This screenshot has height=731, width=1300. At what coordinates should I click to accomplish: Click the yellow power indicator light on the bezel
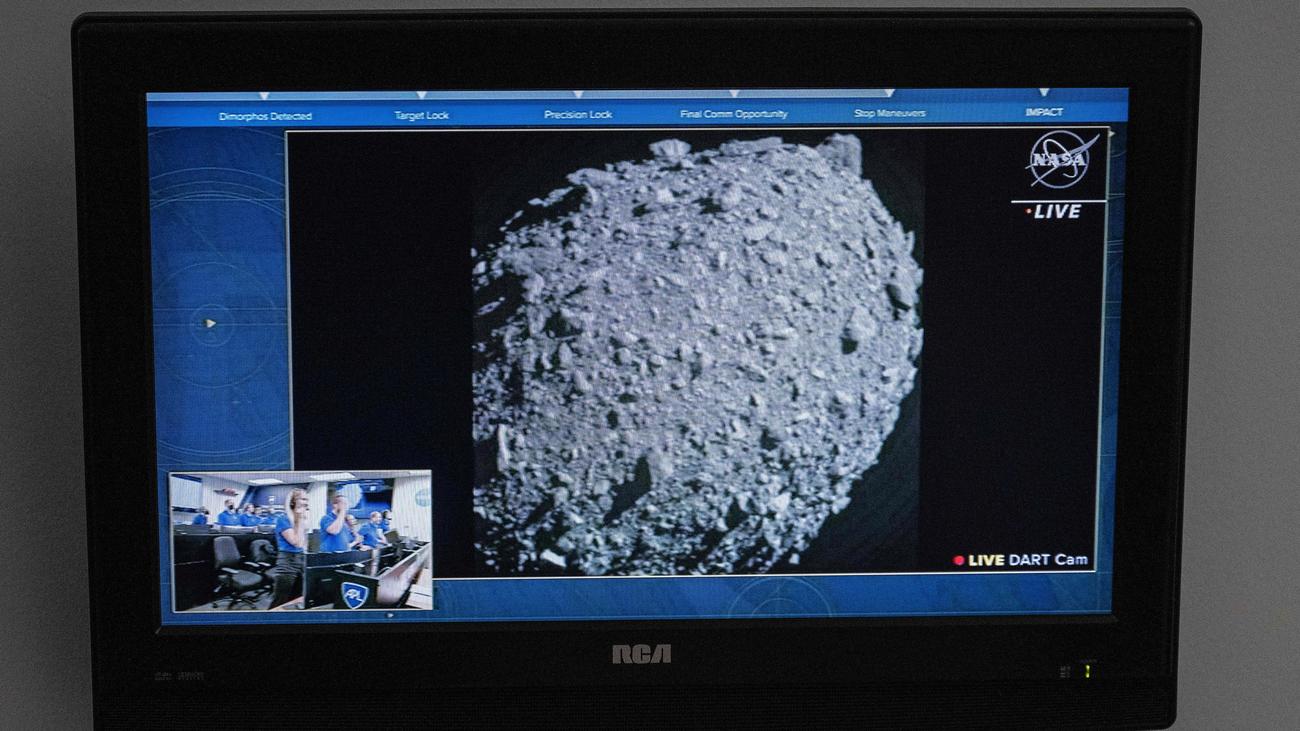point(1086,671)
